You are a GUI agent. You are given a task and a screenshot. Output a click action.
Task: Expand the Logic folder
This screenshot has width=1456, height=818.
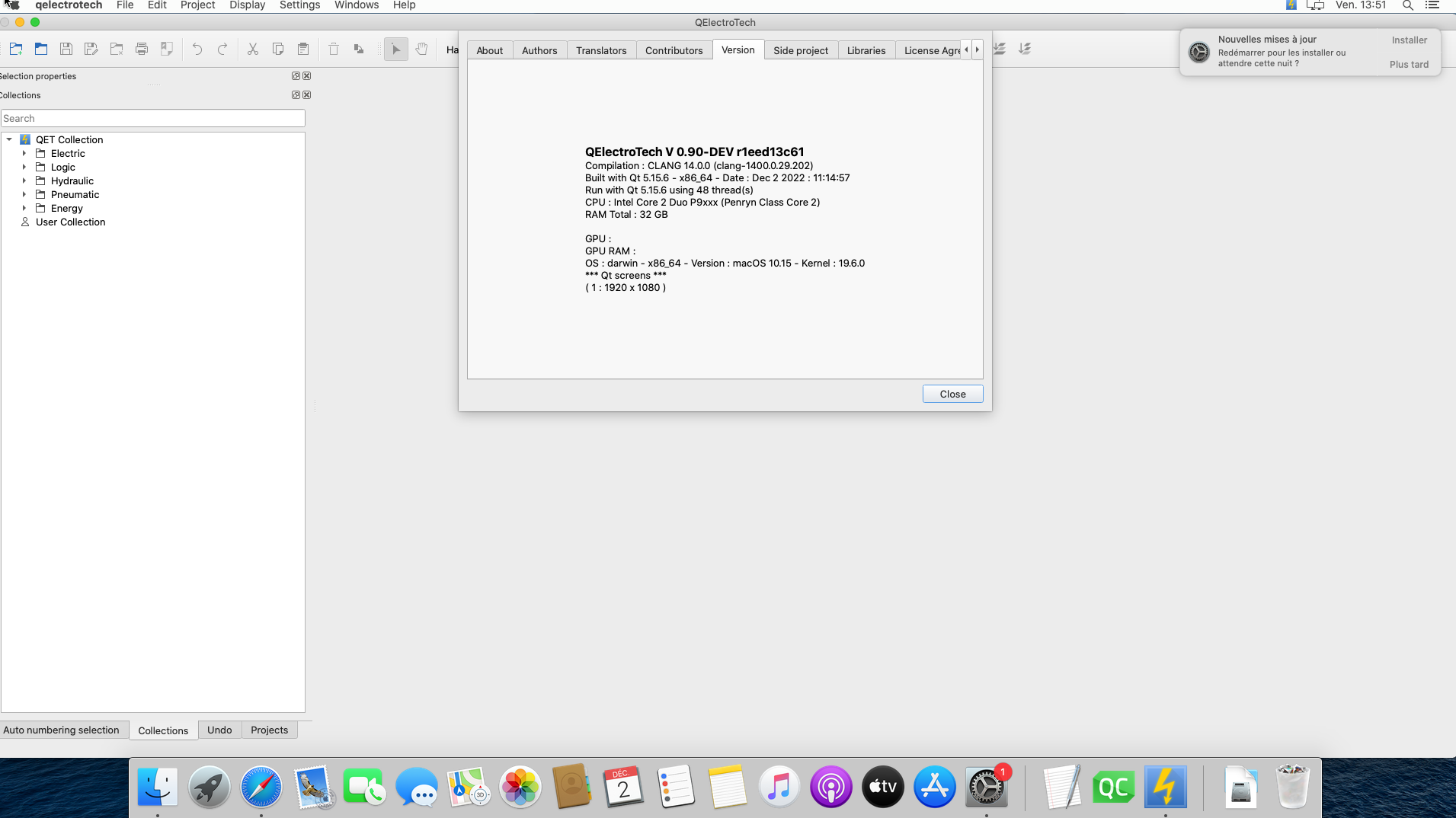[24, 167]
